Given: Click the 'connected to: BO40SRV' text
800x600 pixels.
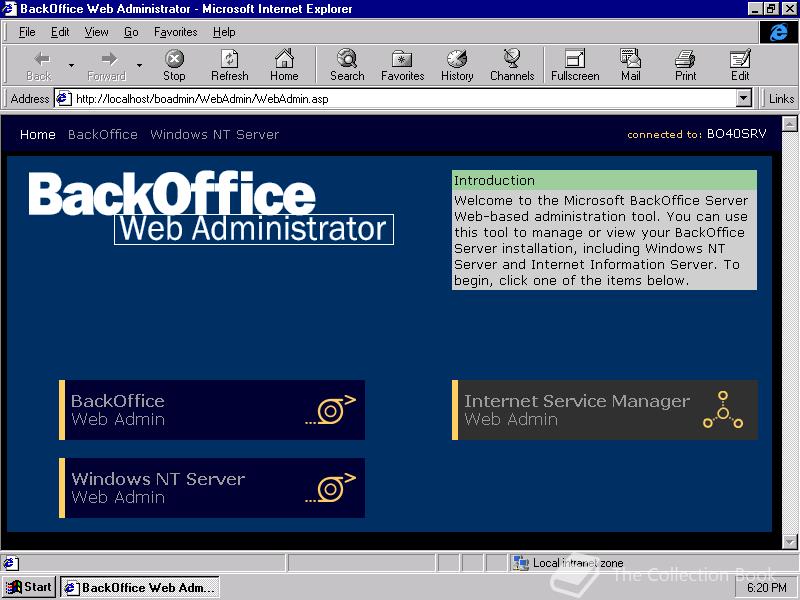Looking at the screenshot, I should click(x=696, y=134).
